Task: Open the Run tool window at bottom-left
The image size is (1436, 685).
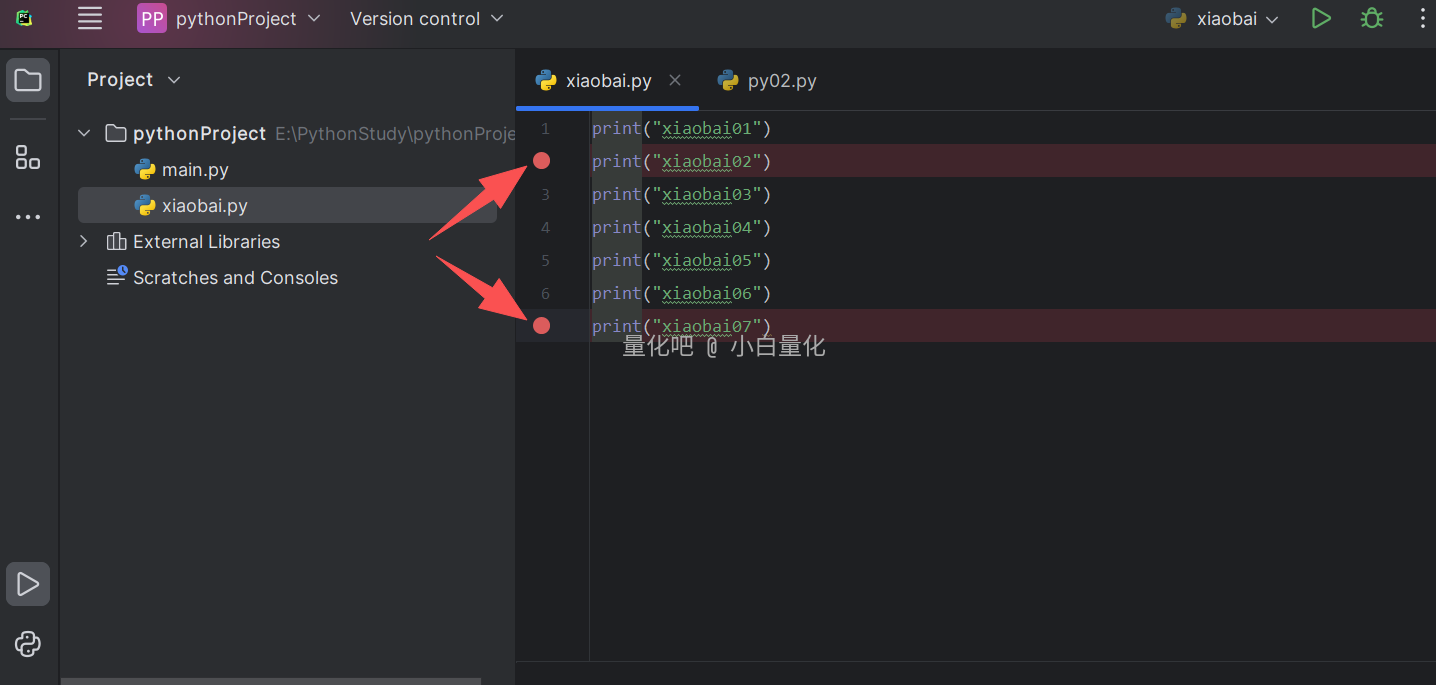Action: (28, 584)
